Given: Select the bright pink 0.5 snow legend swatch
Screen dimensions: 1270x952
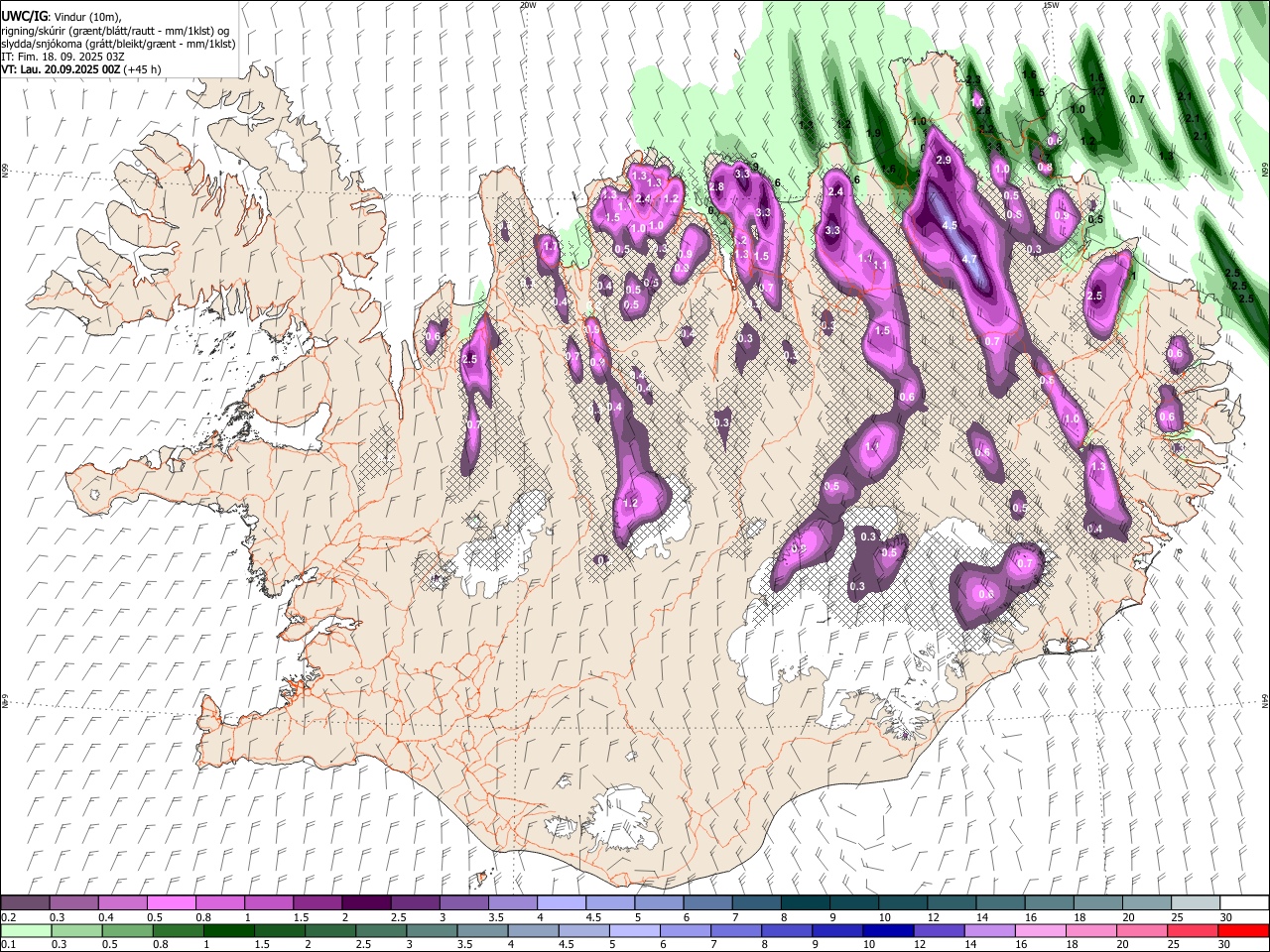Looking at the screenshot, I should (172, 902).
